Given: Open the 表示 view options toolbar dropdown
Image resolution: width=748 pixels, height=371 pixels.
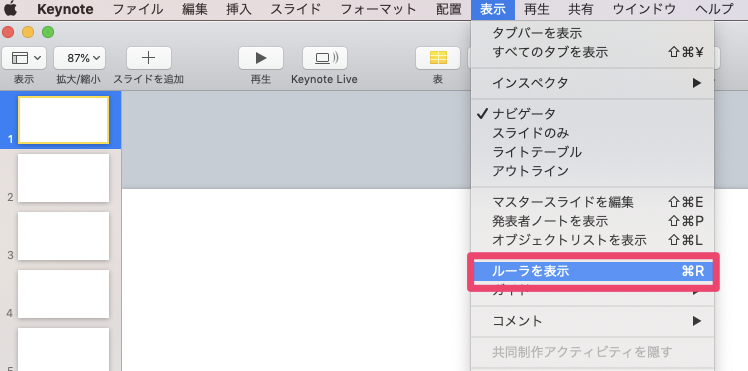Looking at the screenshot, I should tap(24, 58).
